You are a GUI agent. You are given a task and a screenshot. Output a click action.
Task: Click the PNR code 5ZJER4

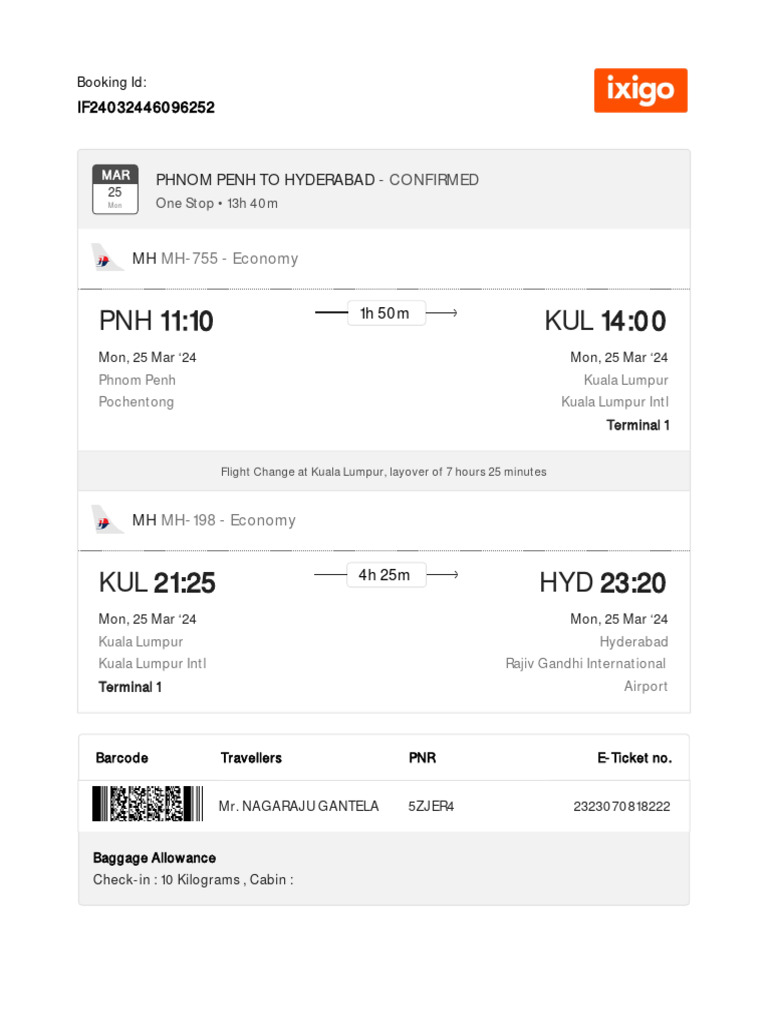(x=431, y=806)
